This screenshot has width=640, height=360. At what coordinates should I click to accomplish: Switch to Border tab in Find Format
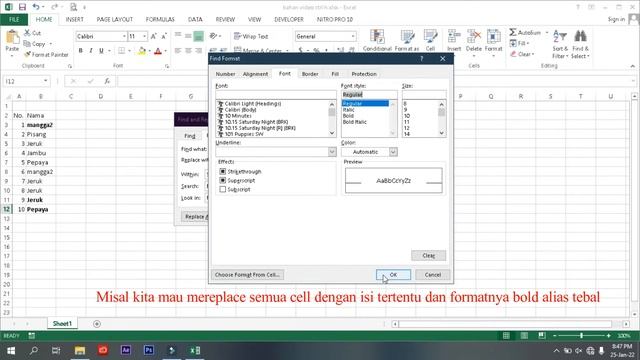point(310,74)
